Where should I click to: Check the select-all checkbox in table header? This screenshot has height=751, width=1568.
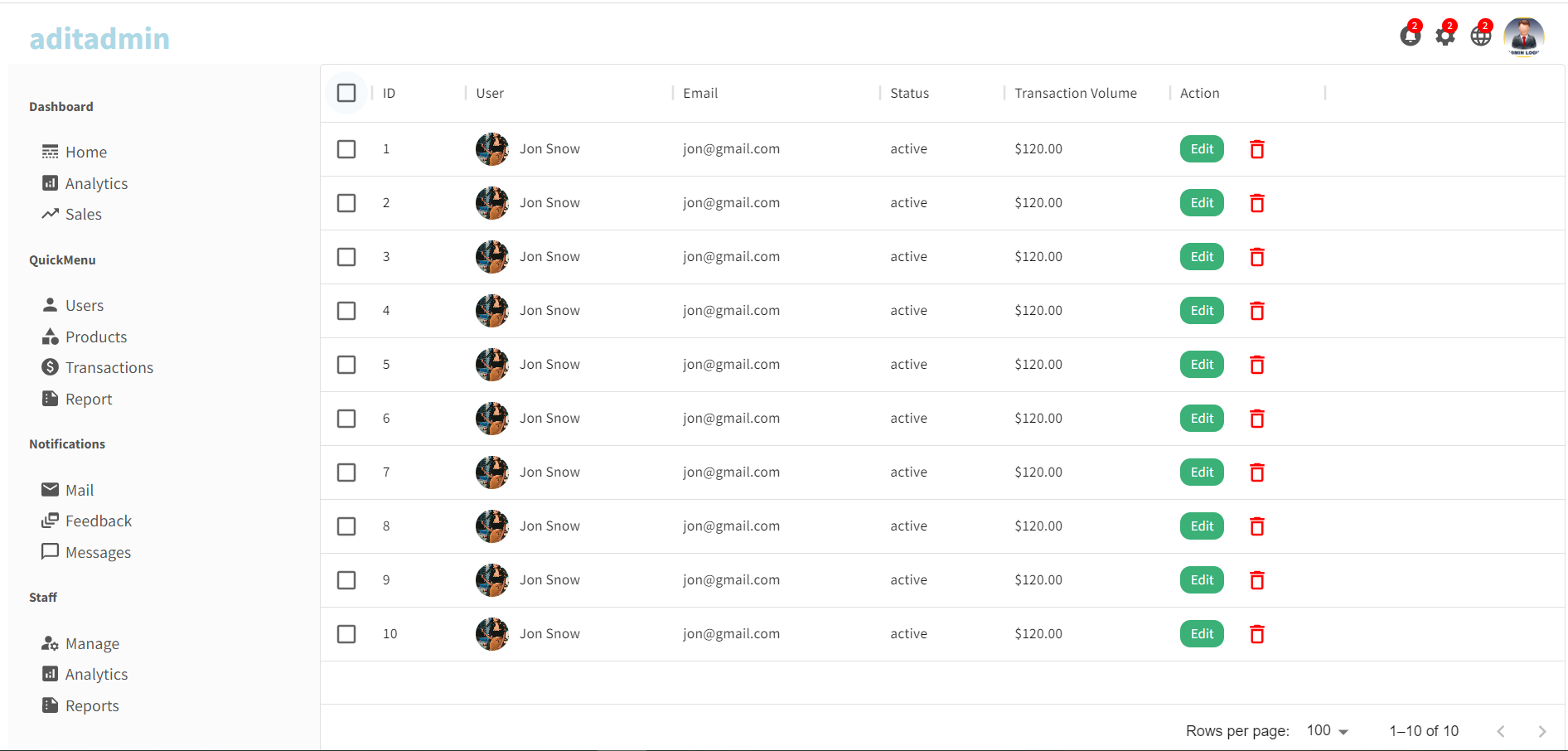(346, 93)
